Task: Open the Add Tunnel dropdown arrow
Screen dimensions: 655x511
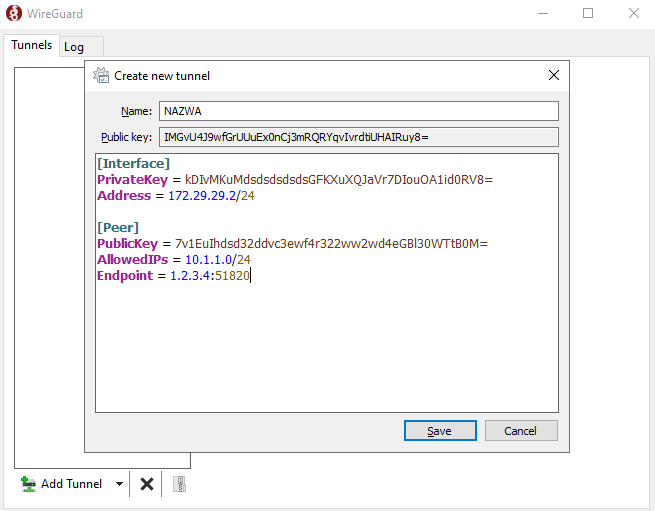Action: 119,484
